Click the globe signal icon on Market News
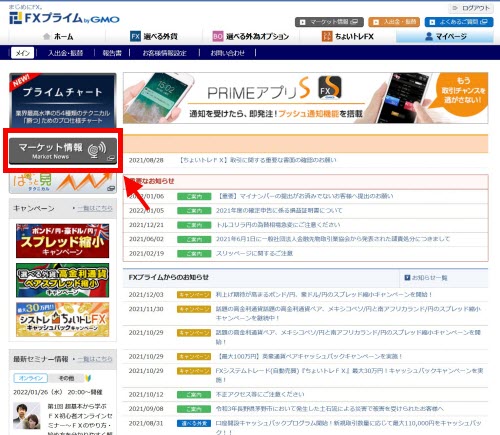 coord(97,149)
